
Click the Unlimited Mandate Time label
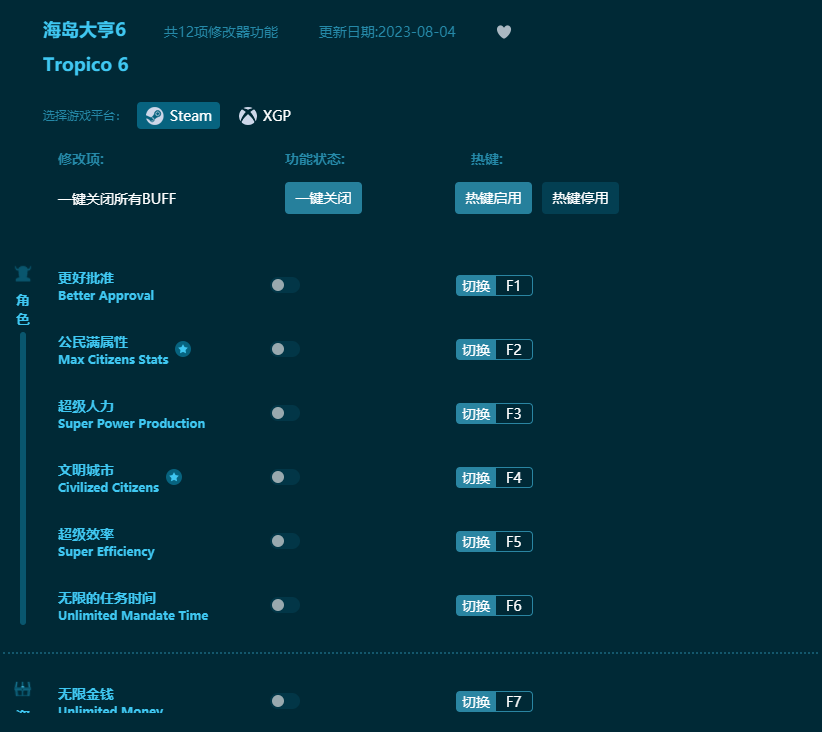(133, 616)
